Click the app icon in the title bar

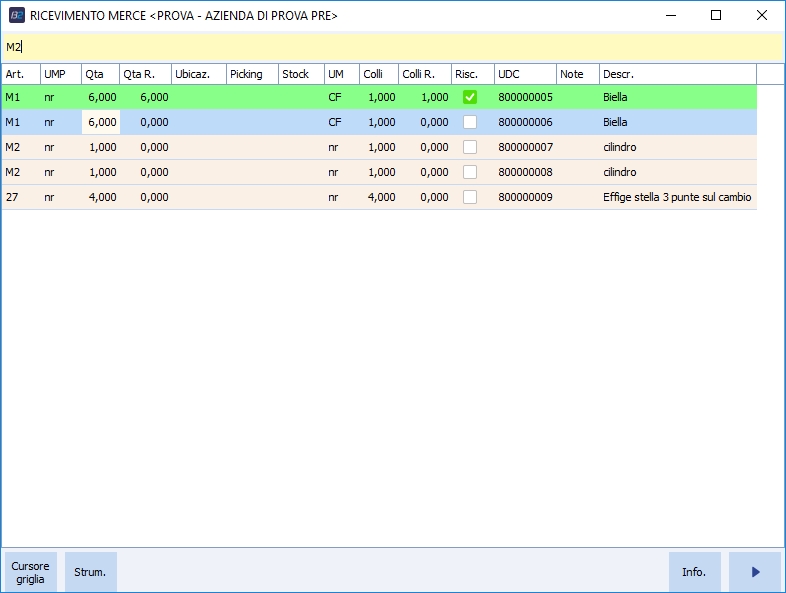17,15
